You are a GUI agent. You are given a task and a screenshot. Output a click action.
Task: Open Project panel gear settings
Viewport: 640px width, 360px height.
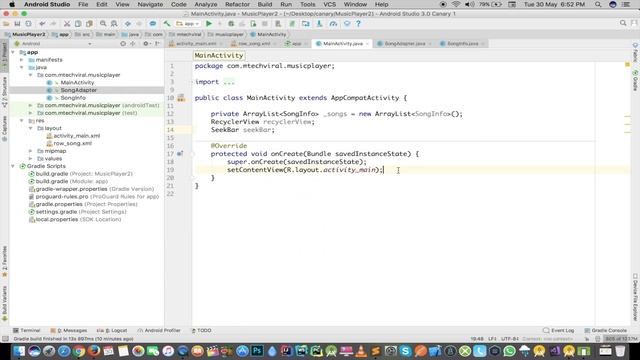point(146,43)
